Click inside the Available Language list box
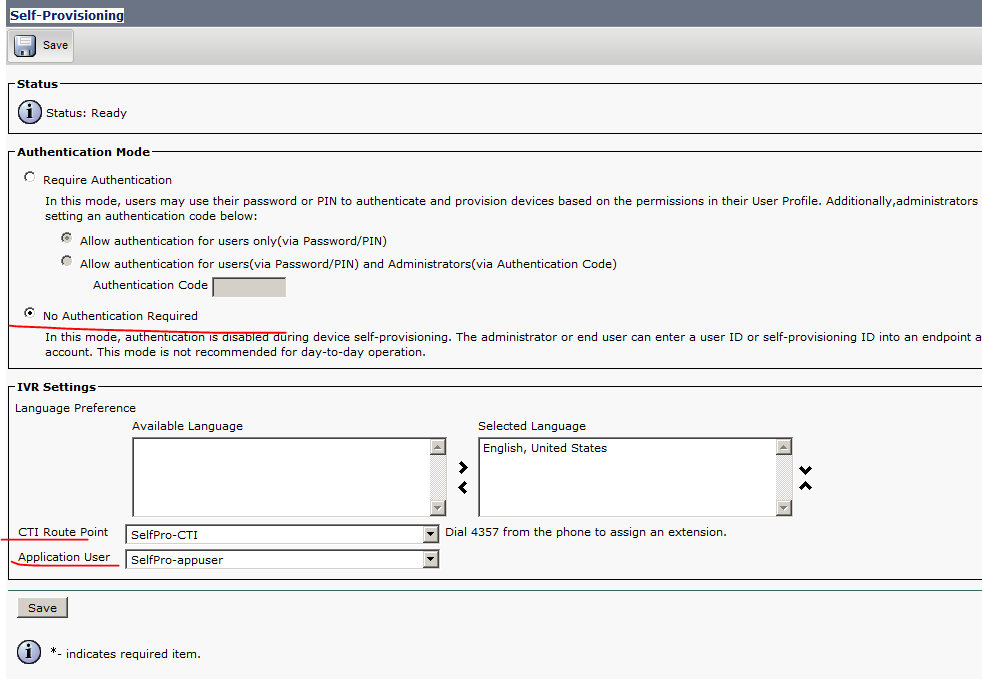Screen dimensions: 982x679 click(282, 477)
